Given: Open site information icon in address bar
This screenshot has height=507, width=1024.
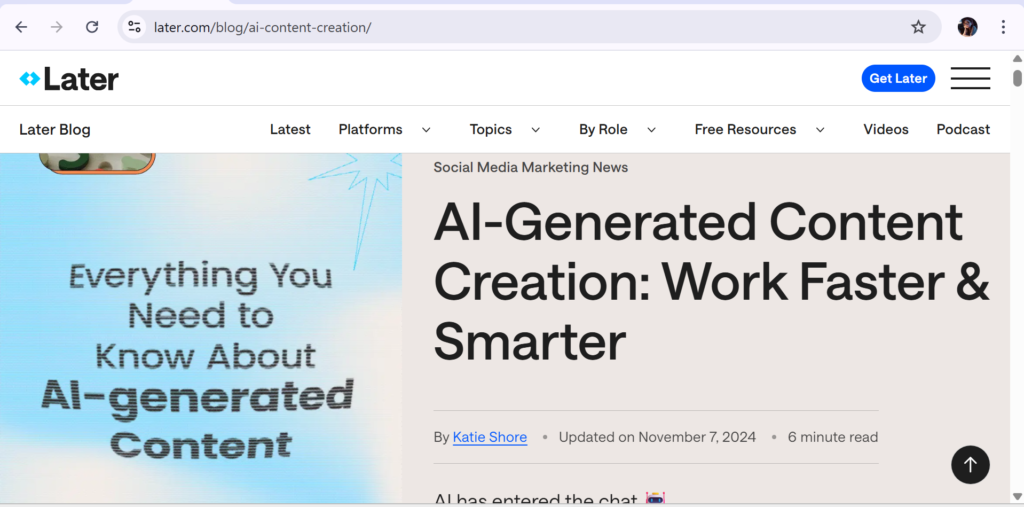Looking at the screenshot, I should (x=135, y=27).
